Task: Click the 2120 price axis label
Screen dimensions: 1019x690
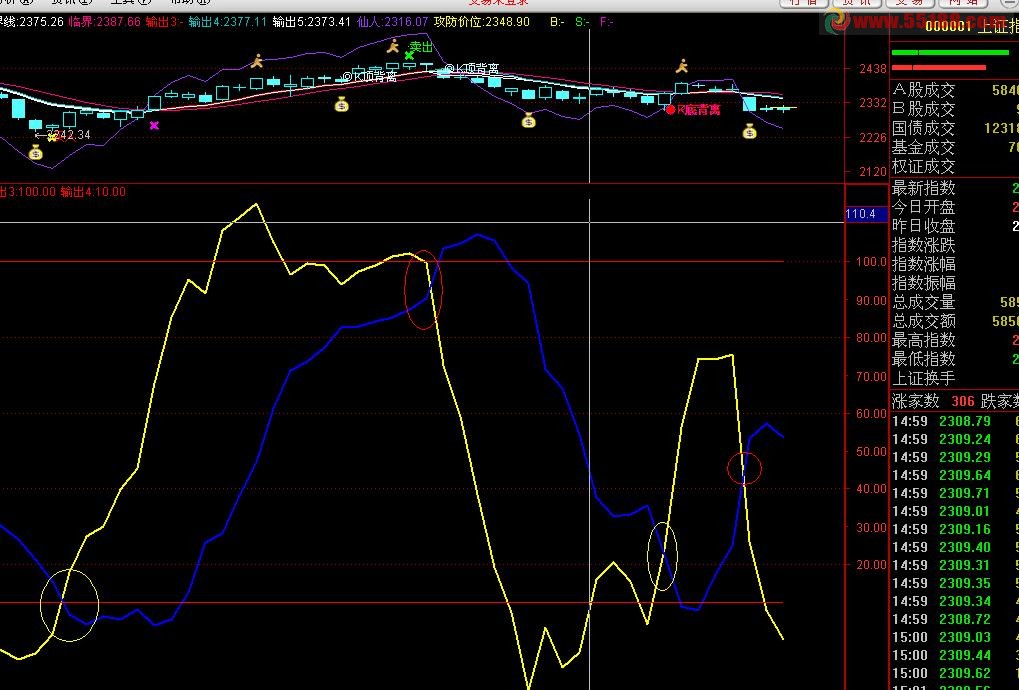Action: pos(873,172)
